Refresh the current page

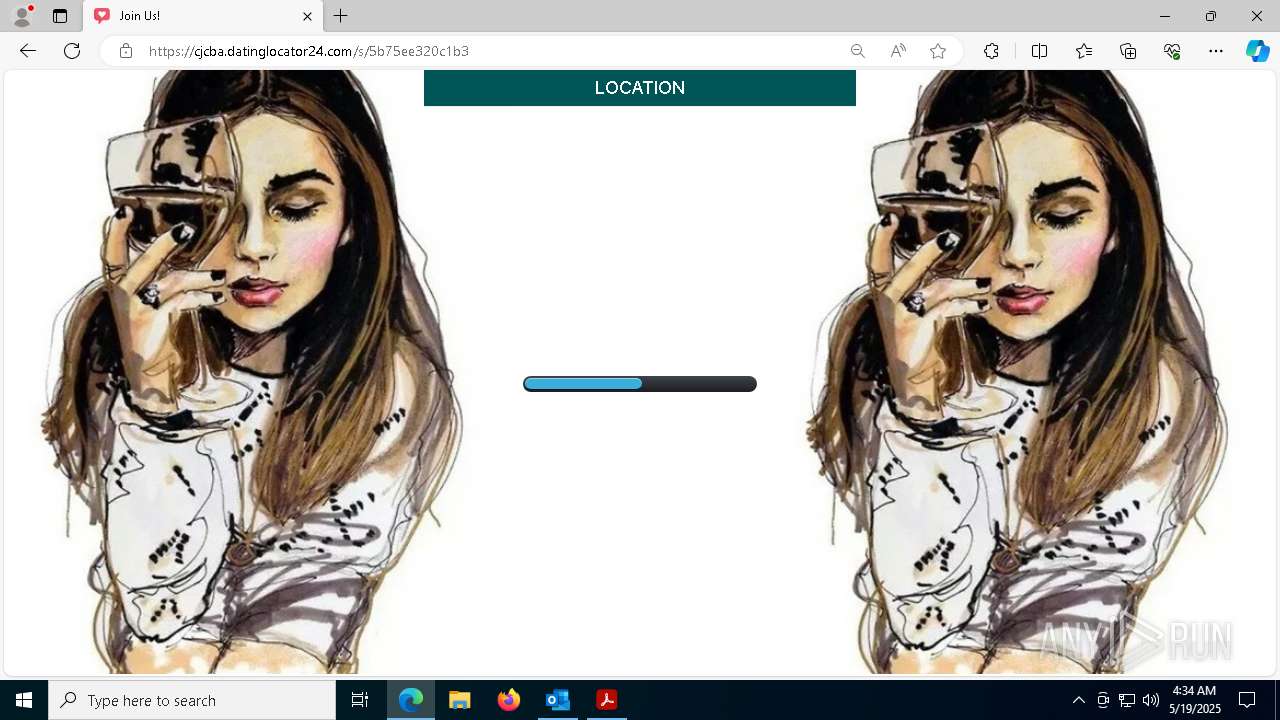tap(72, 51)
